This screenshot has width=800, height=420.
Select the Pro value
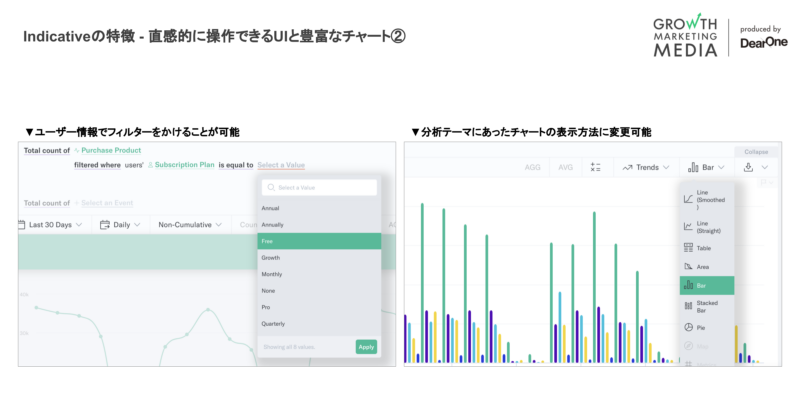click(319, 307)
